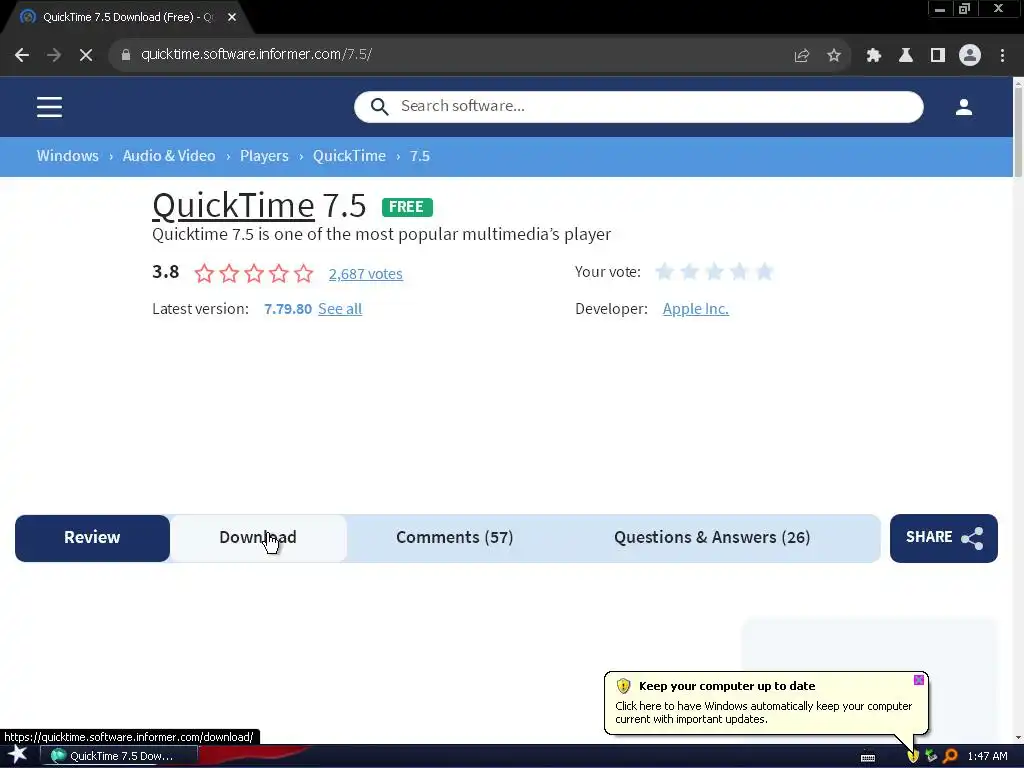Click the orange magnifier tray icon
Viewport: 1024px width, 768px height.
951,756
